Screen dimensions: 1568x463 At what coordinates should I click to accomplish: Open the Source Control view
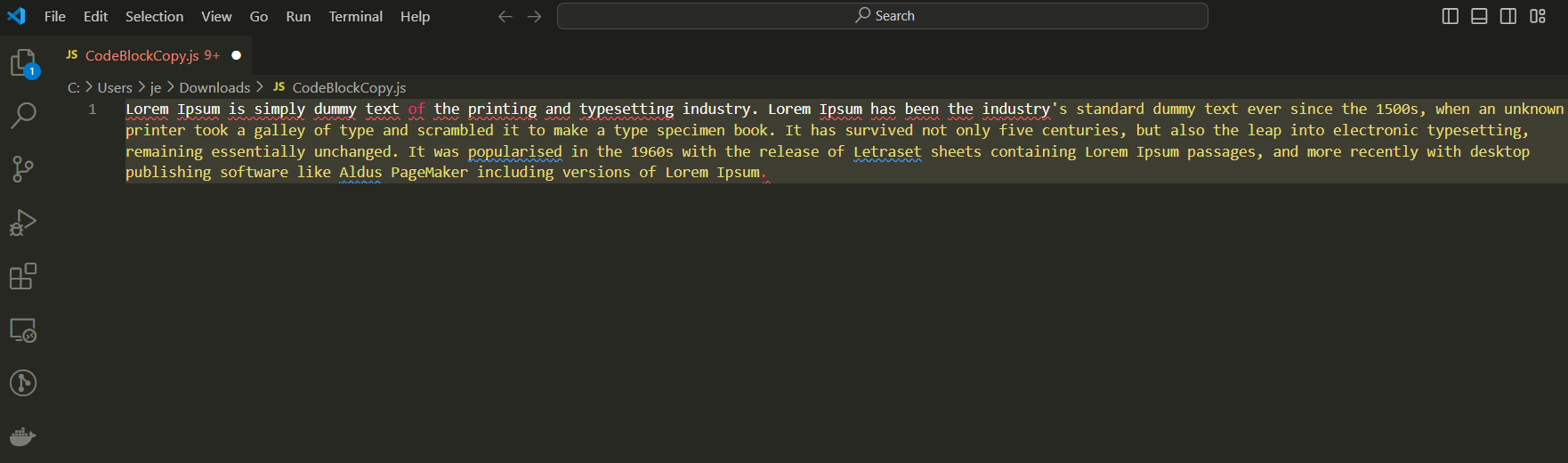pyautogui.click(x=23, y=168)
